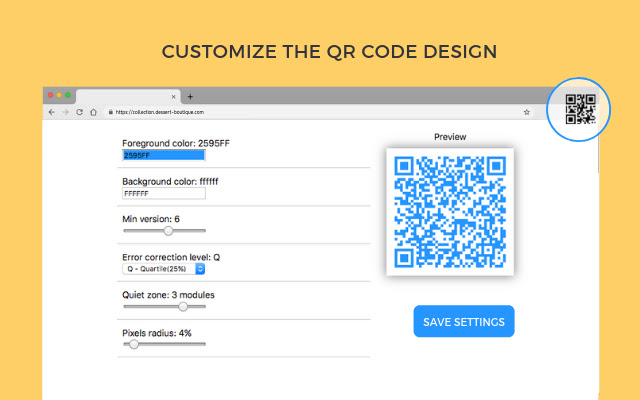
Task: Click the blue QR code preview image
Action: (x=450, y=212)
